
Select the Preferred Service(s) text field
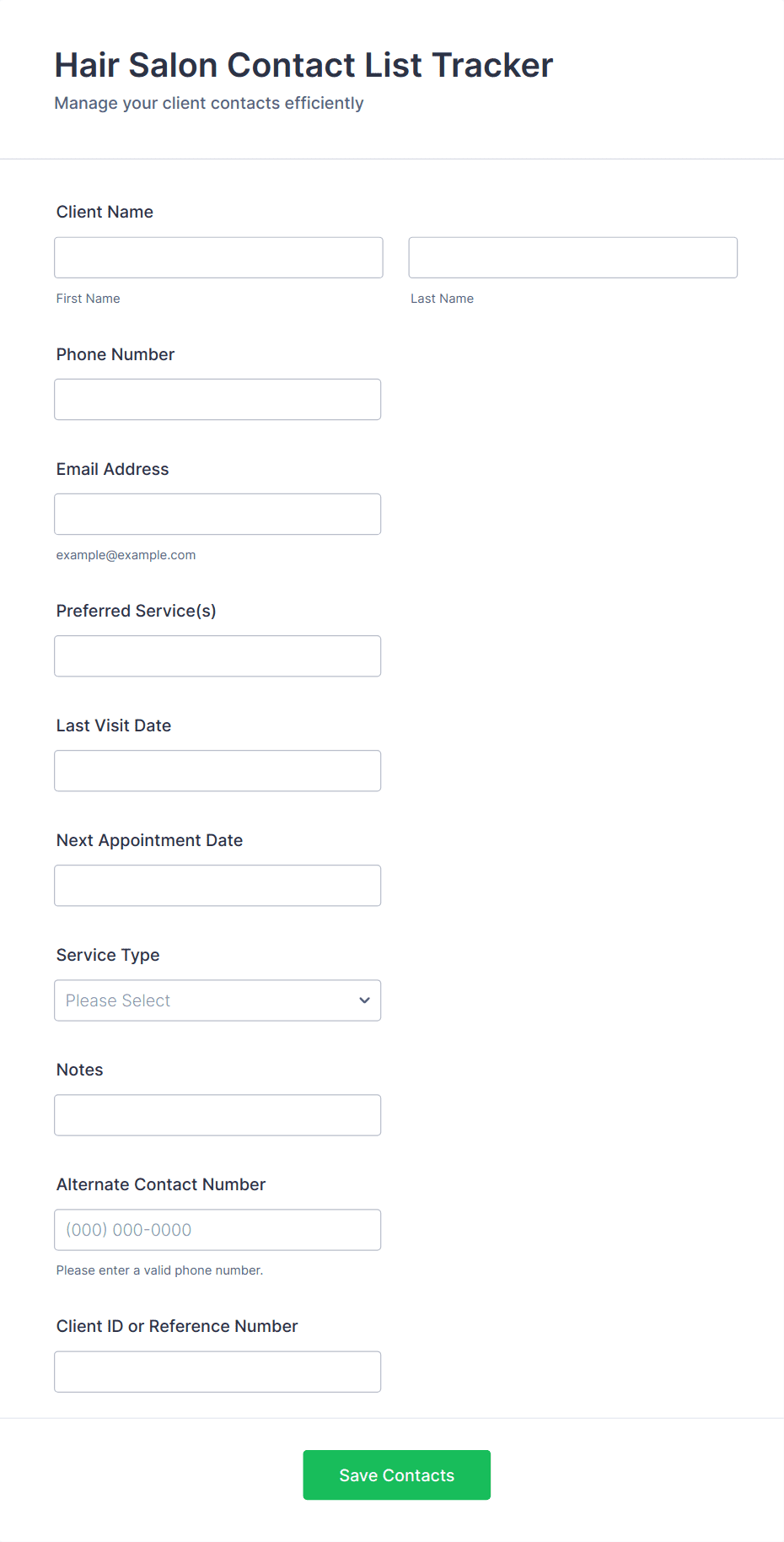[217, 655]
